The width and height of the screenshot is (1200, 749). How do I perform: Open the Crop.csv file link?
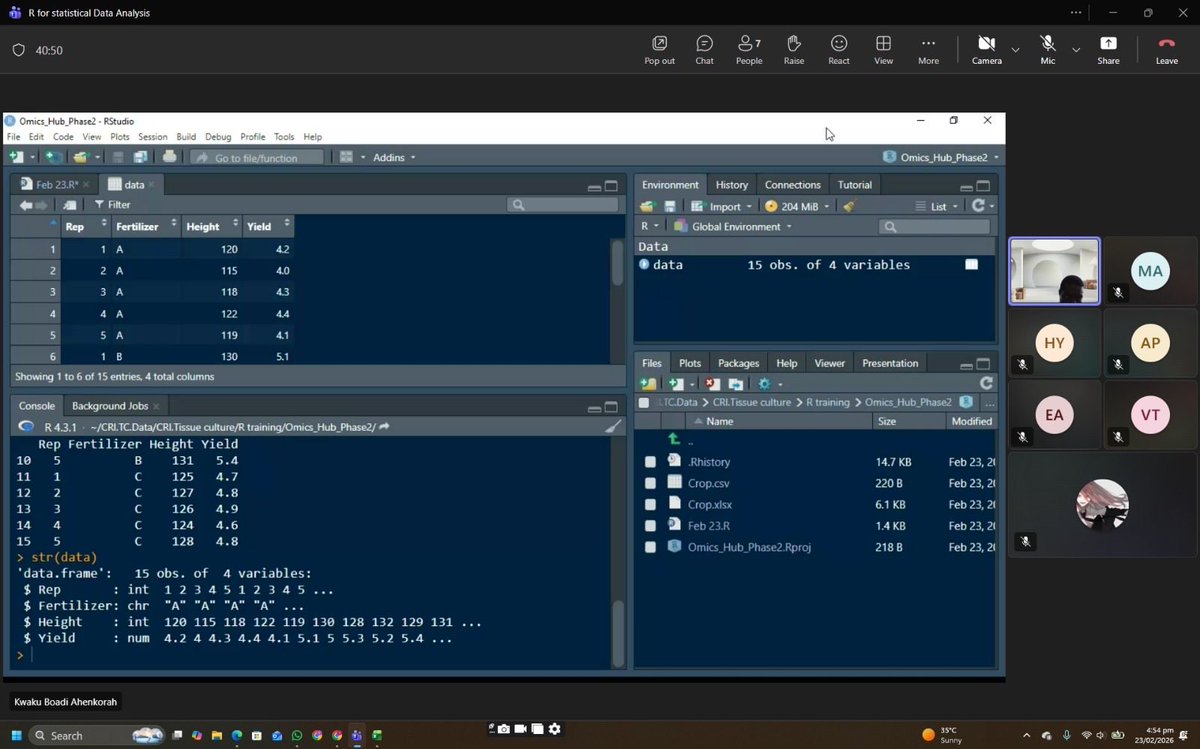[708, 483]
